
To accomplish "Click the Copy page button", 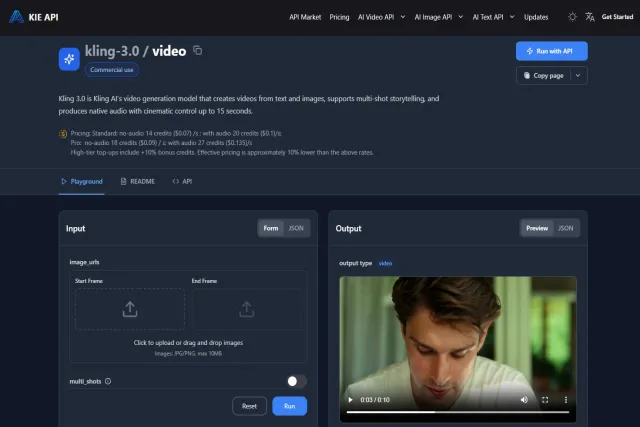I will (x=544, y=76).
